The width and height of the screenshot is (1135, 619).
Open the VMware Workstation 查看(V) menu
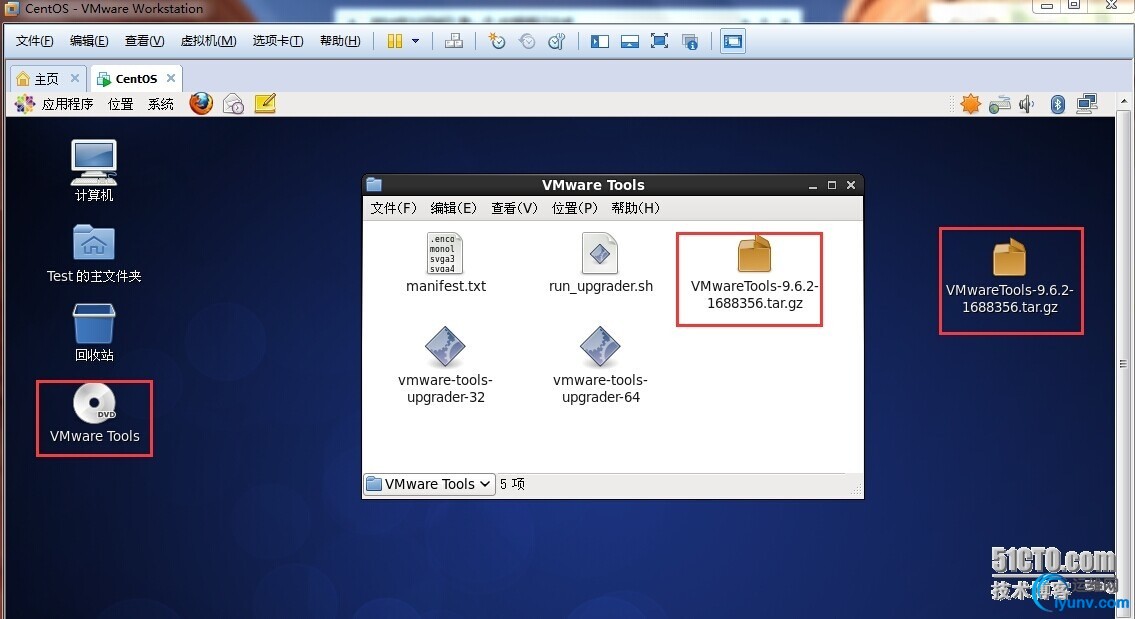tap(144, 41)
